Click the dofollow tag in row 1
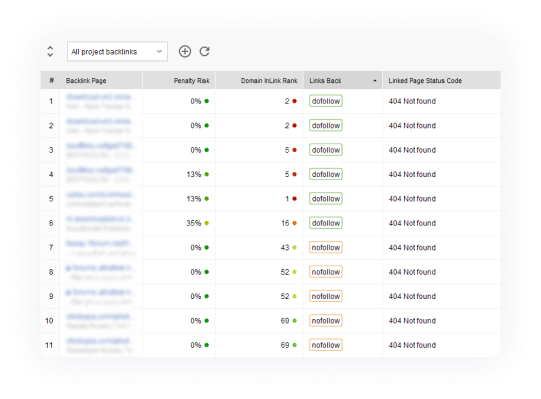The height and width of the screenshot is (399, 541). [326, 101]
